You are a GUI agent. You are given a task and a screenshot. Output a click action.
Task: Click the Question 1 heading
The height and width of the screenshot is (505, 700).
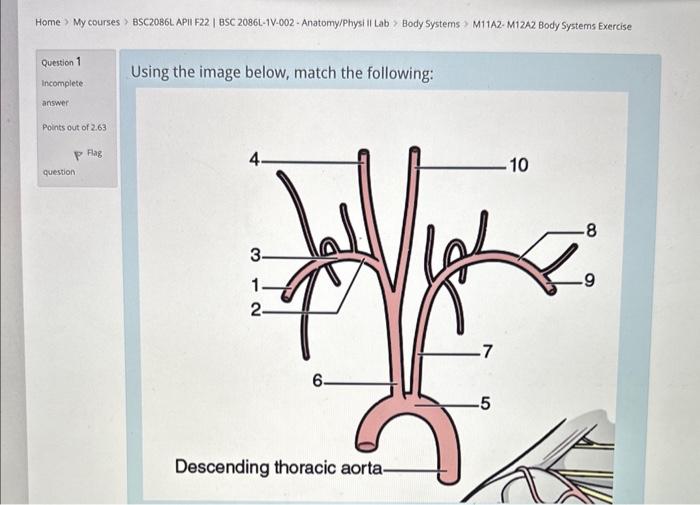[61, 62]
